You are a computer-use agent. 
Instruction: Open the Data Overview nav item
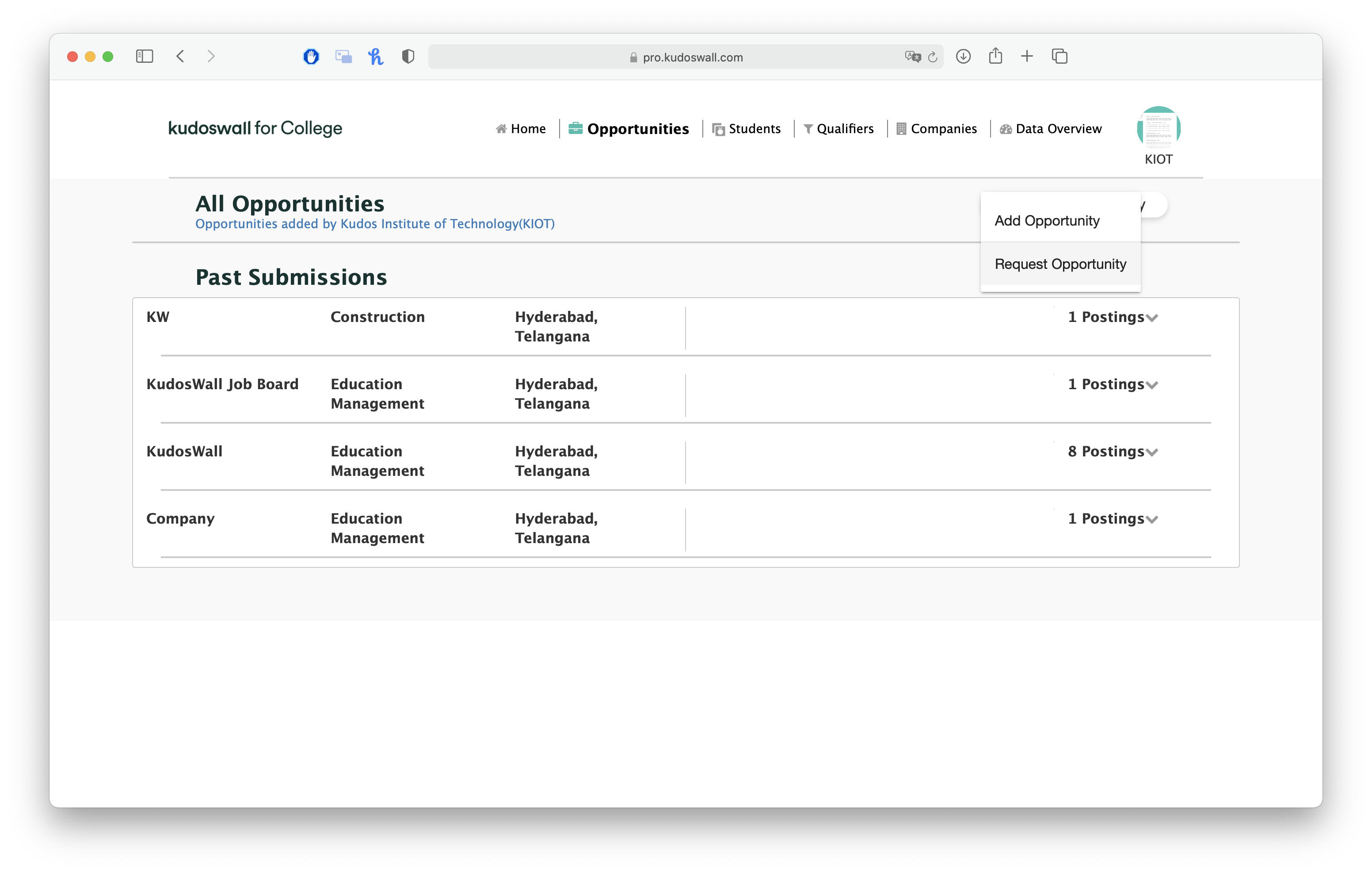tap(1051, 129)
